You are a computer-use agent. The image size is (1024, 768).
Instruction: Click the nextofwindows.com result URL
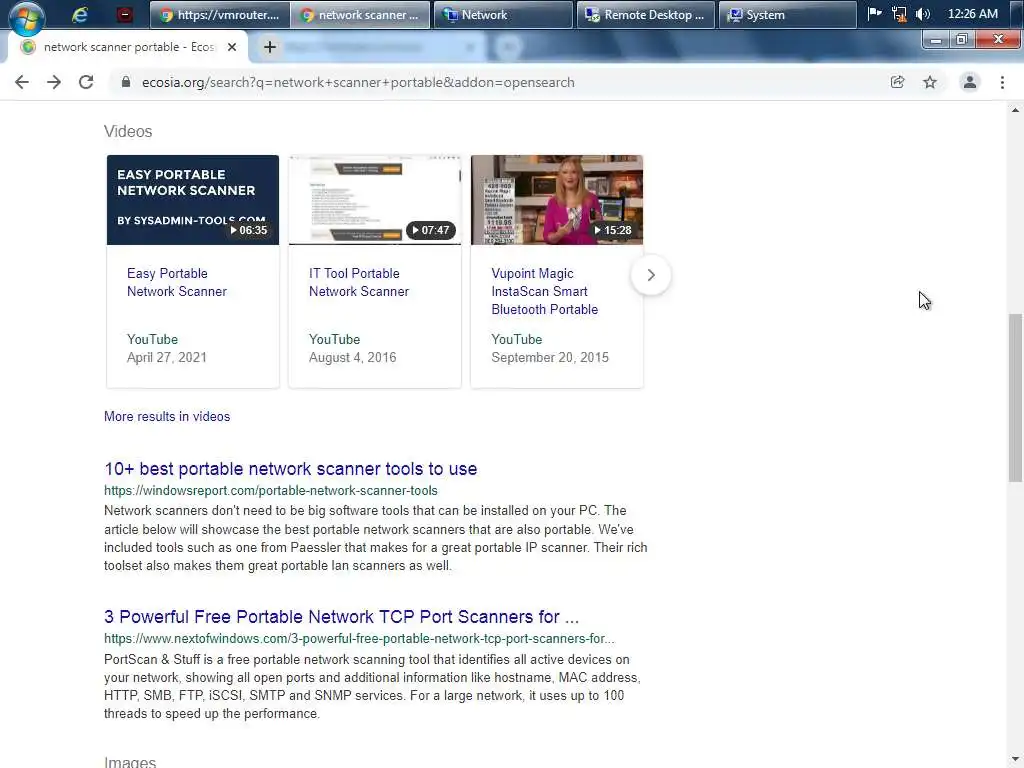point(359,639)
